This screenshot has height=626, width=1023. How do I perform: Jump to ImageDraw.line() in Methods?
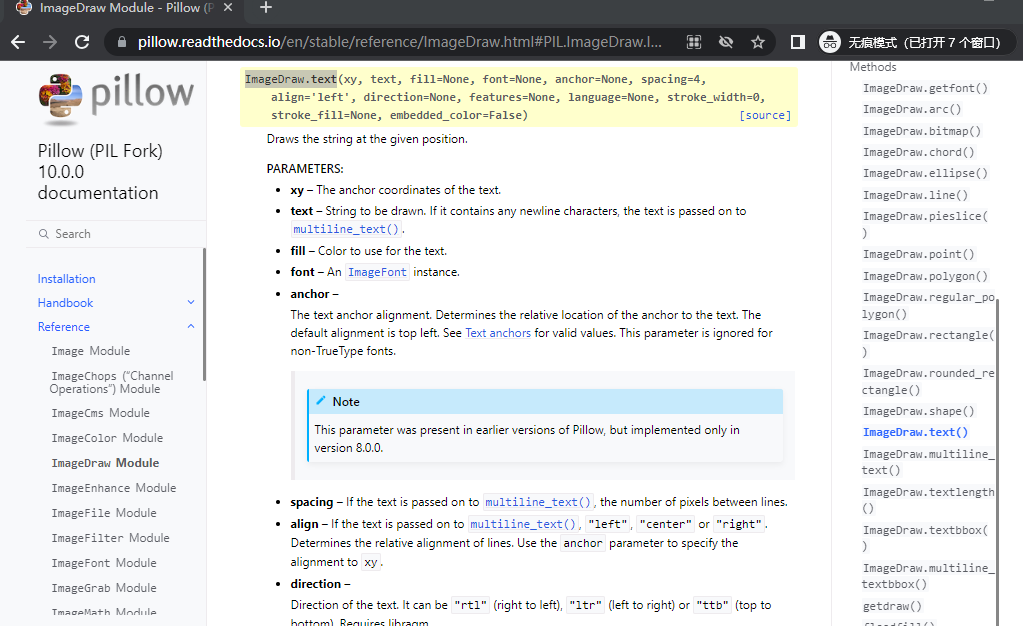coord(915,195)
